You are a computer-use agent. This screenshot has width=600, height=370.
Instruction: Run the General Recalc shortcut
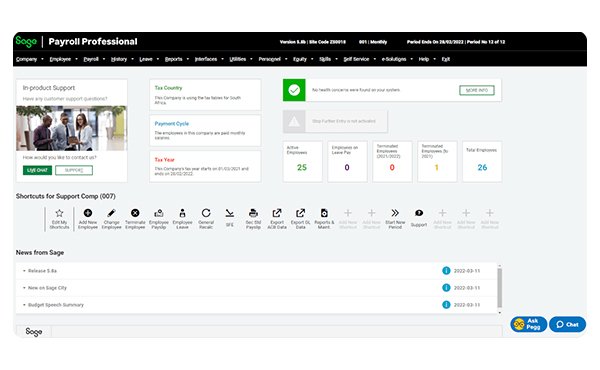(206, 213)
